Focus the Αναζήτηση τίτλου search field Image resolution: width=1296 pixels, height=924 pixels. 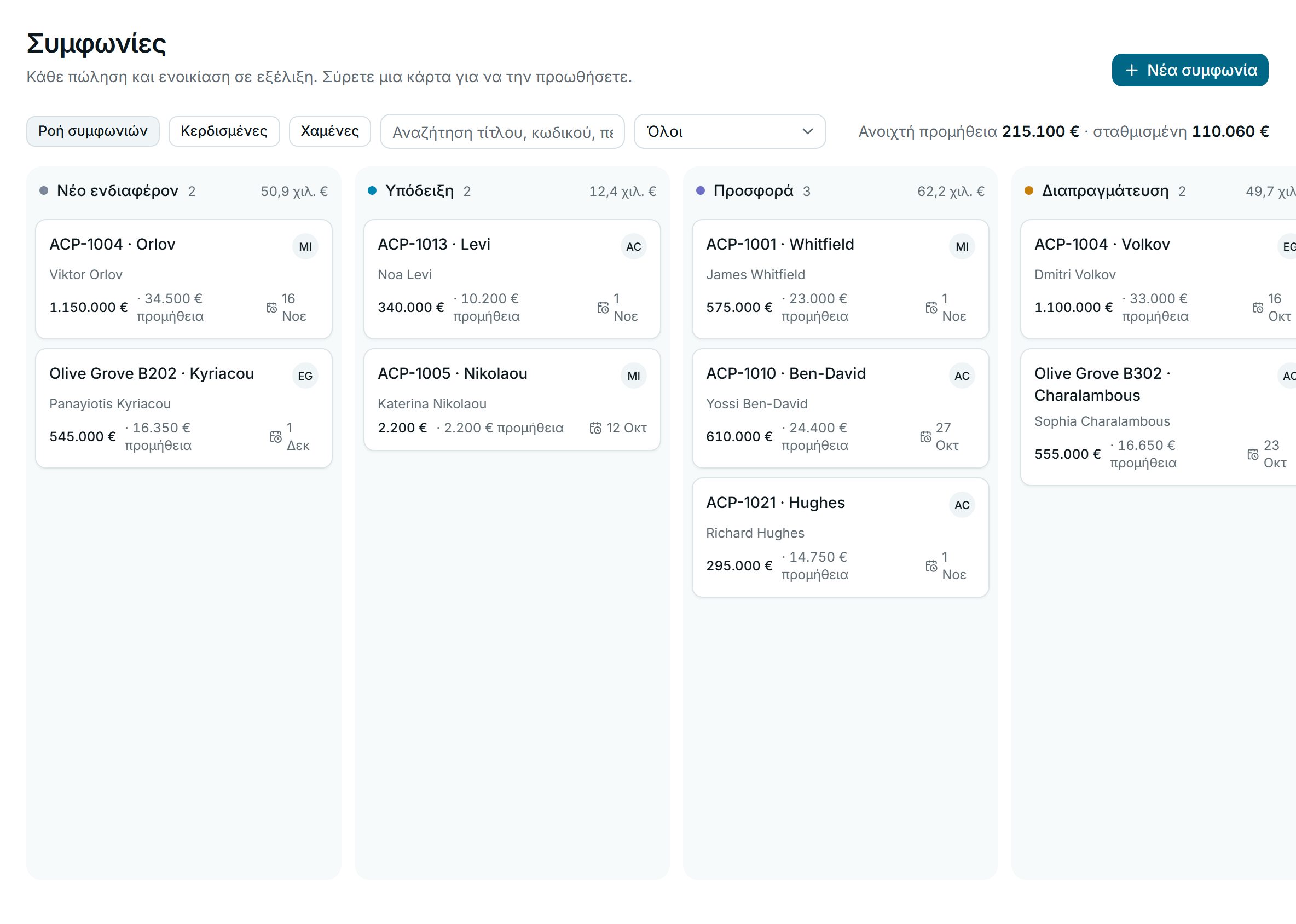pyautogui.click(x=502, y=131)
